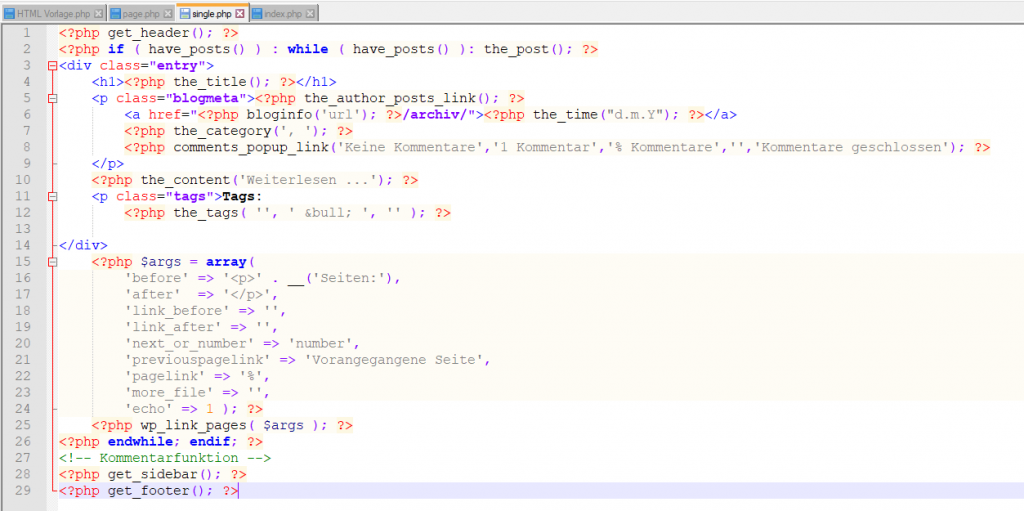Click 'Vorangegangene Seite' string
The width and height of the screenshot is (1024, 511).
click(393, 359)
